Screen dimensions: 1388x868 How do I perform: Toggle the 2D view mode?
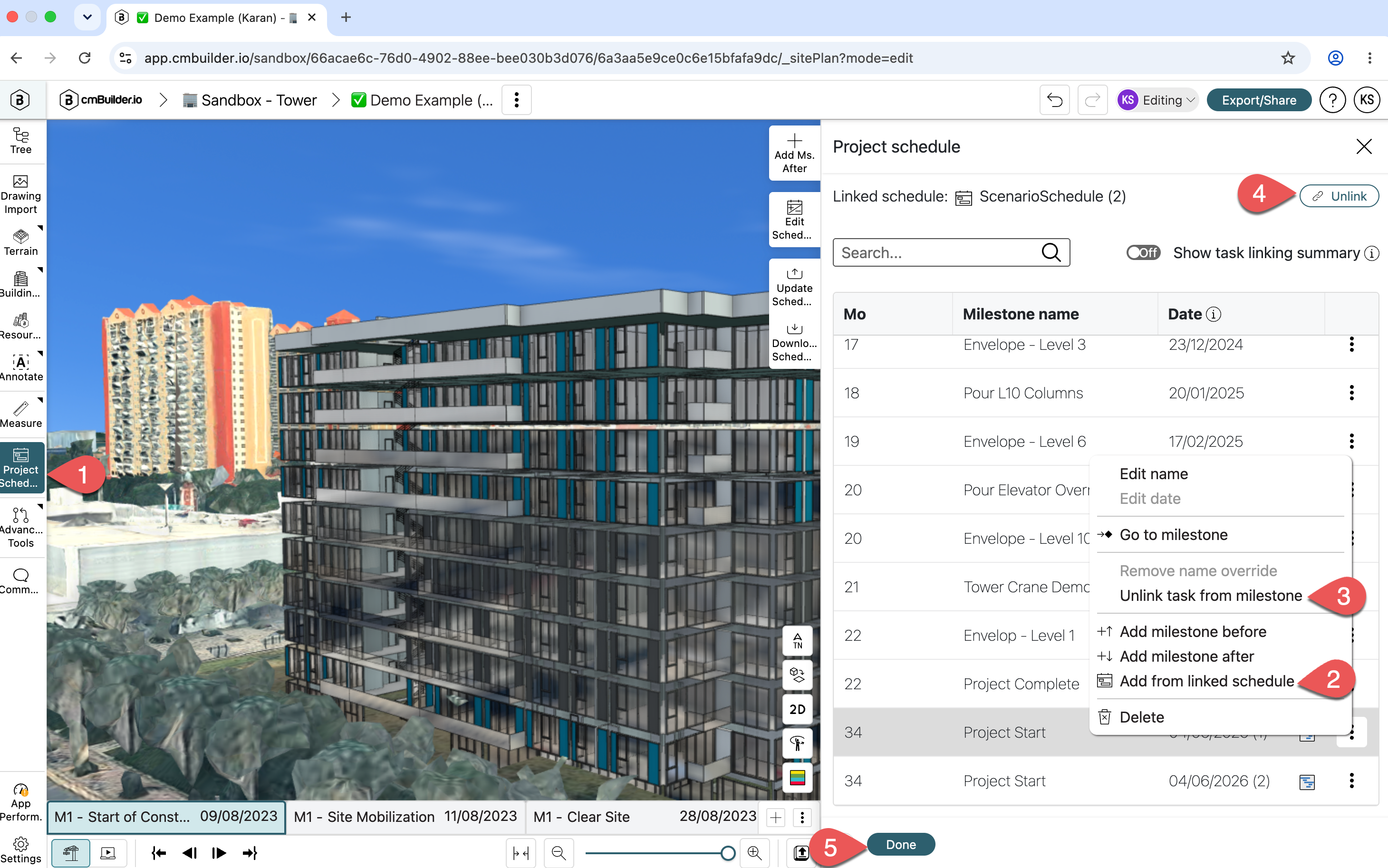(x=797, y=709)
